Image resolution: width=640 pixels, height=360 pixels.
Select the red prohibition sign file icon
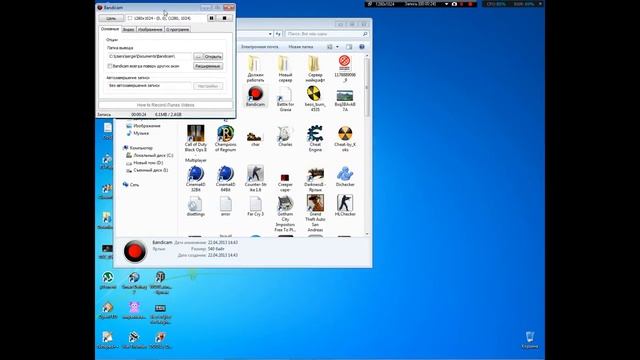click(x=344, y=69)
